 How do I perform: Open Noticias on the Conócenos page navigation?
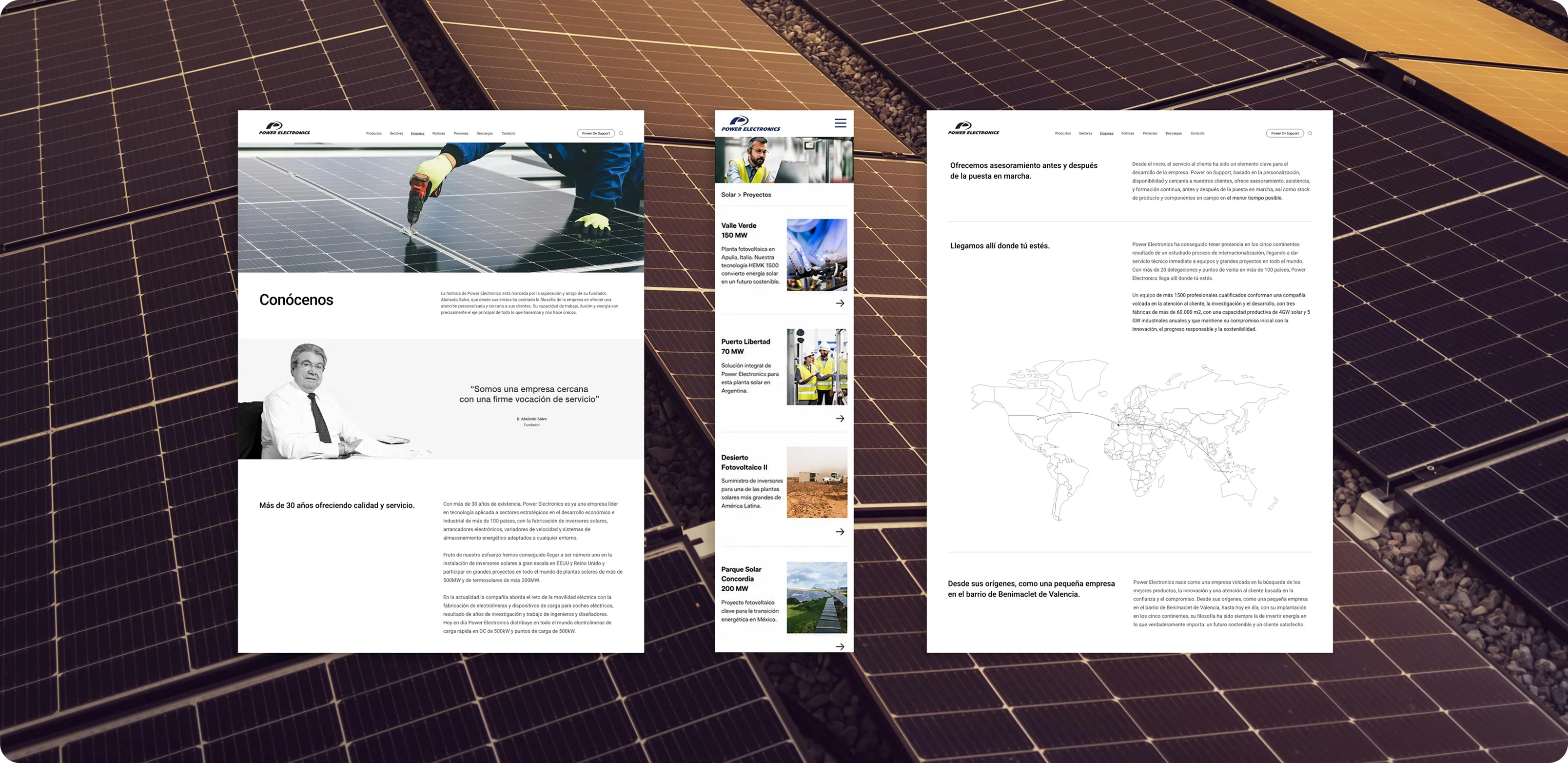(439, 133)
